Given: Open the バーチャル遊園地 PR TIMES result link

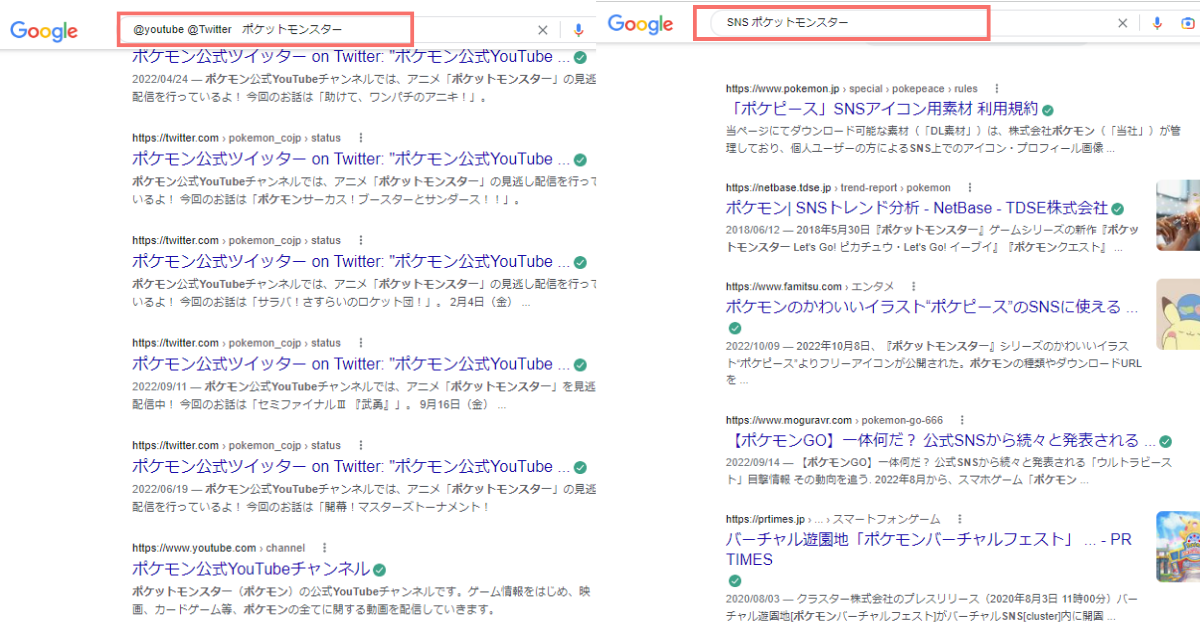Looking at the screenshot, I should coord(929,549).
